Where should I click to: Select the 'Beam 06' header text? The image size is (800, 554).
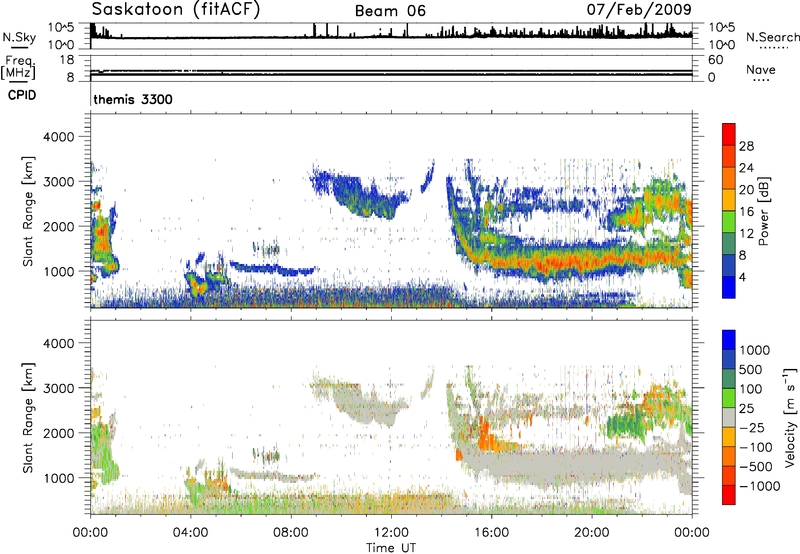pyautogui.click(x=390, y=11)
